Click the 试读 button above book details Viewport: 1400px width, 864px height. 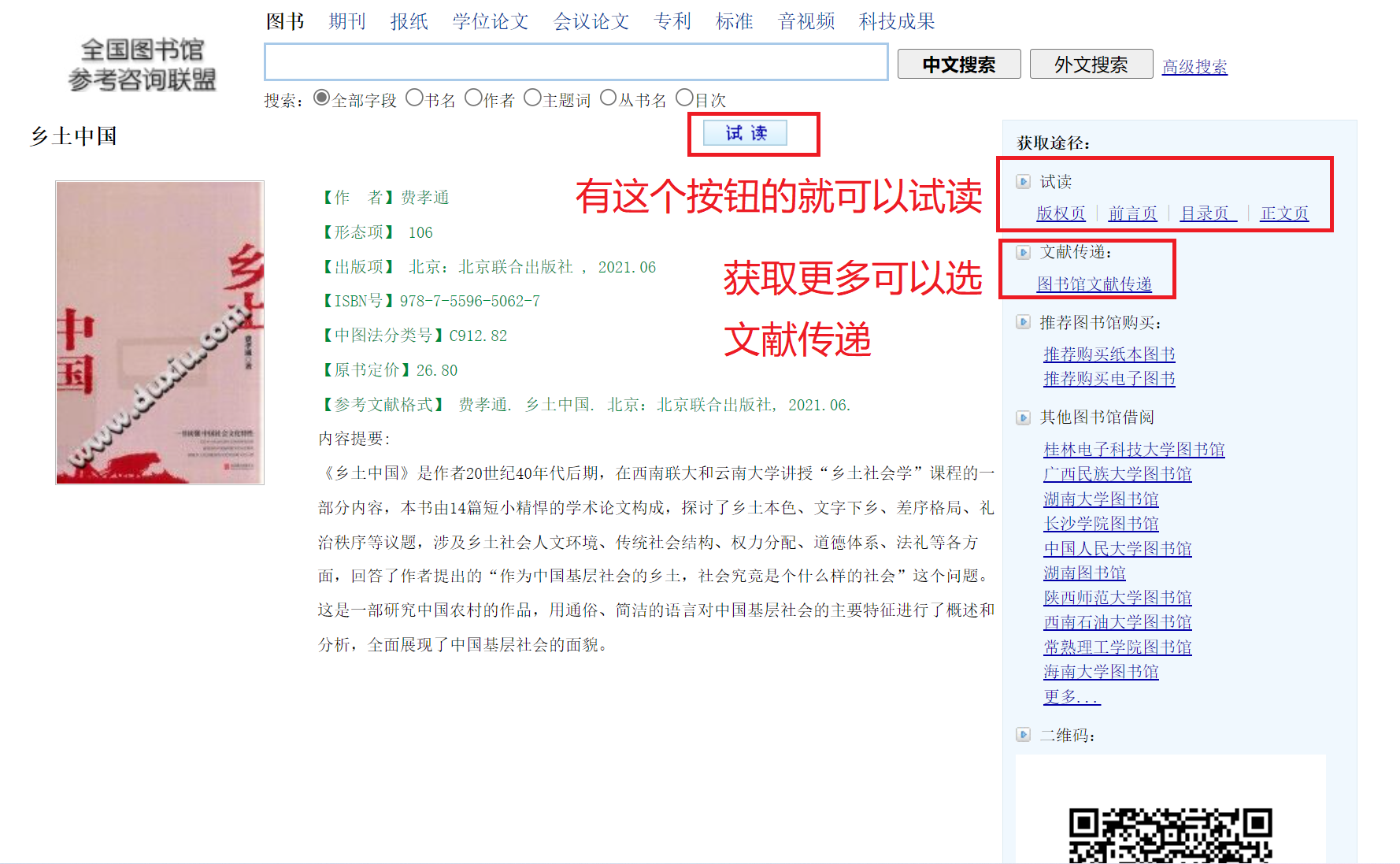[745, 133]
